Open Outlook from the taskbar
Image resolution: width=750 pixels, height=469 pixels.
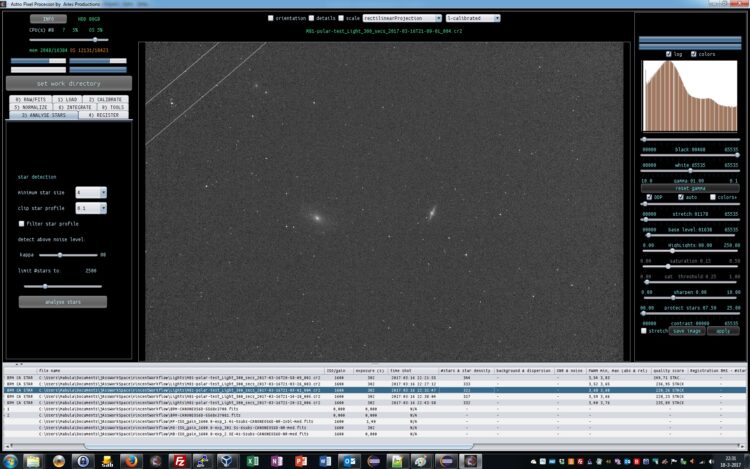point(350,461)
